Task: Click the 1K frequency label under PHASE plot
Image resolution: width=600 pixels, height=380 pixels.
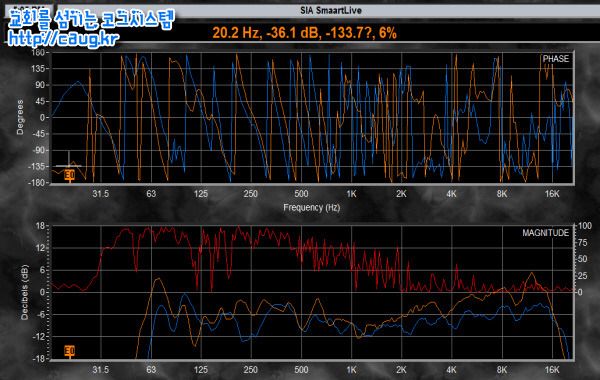Action: [351, 194]
